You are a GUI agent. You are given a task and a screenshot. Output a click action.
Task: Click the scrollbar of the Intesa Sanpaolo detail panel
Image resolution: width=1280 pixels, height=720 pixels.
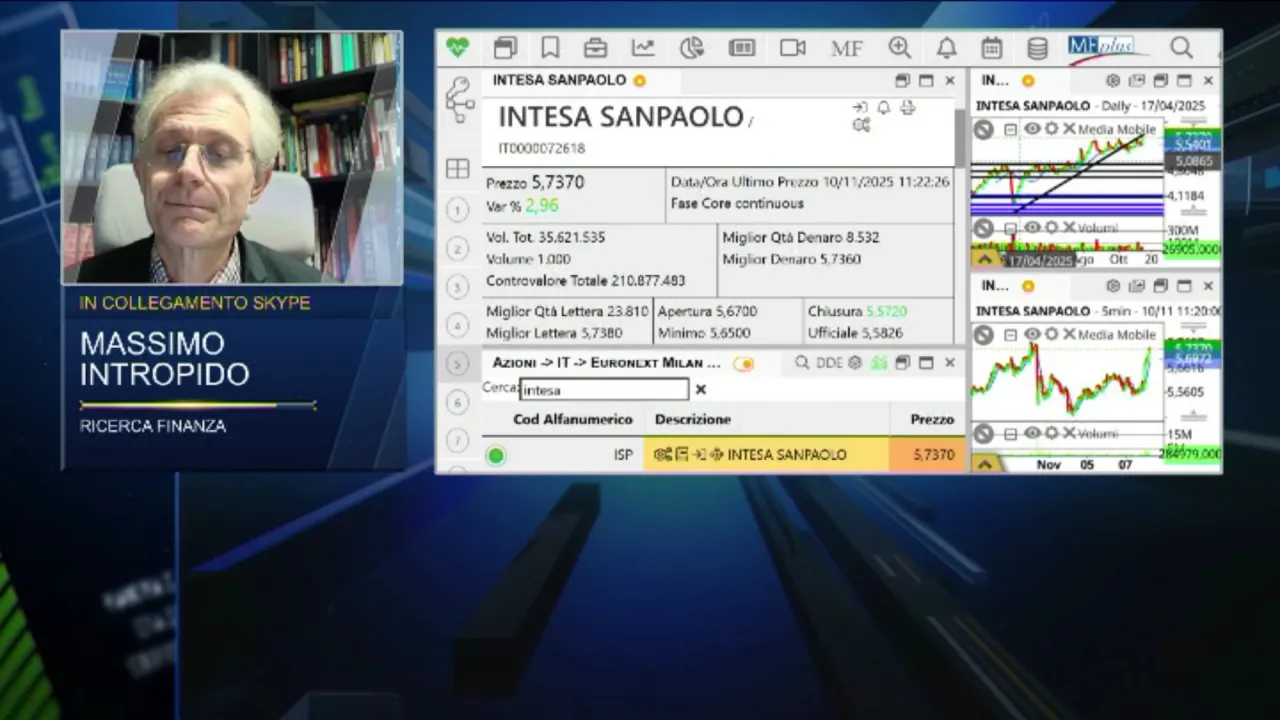pyautogui.click(x=960, y=140)
